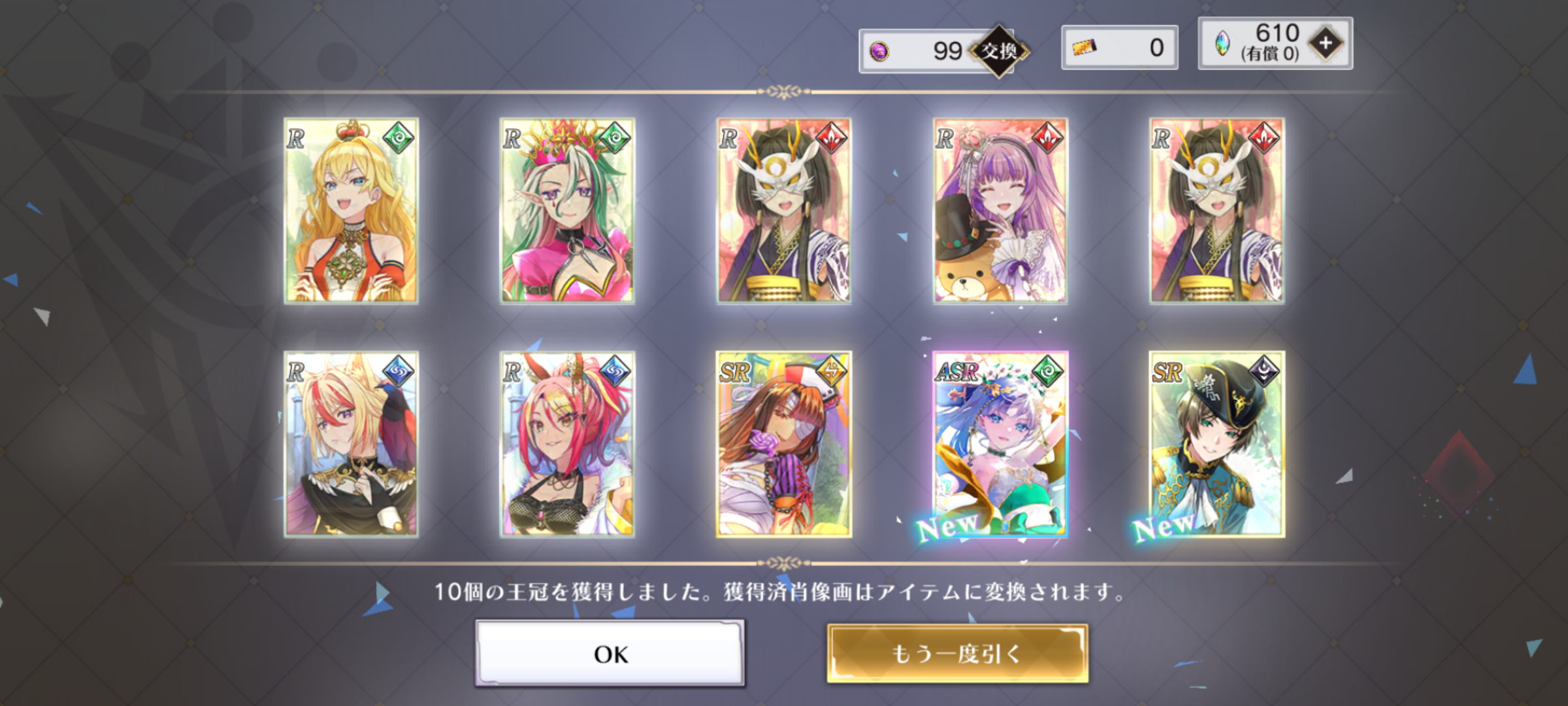1568x706 pixels.
Task: Select the first masked kimono R card
Action: (784, 210)
